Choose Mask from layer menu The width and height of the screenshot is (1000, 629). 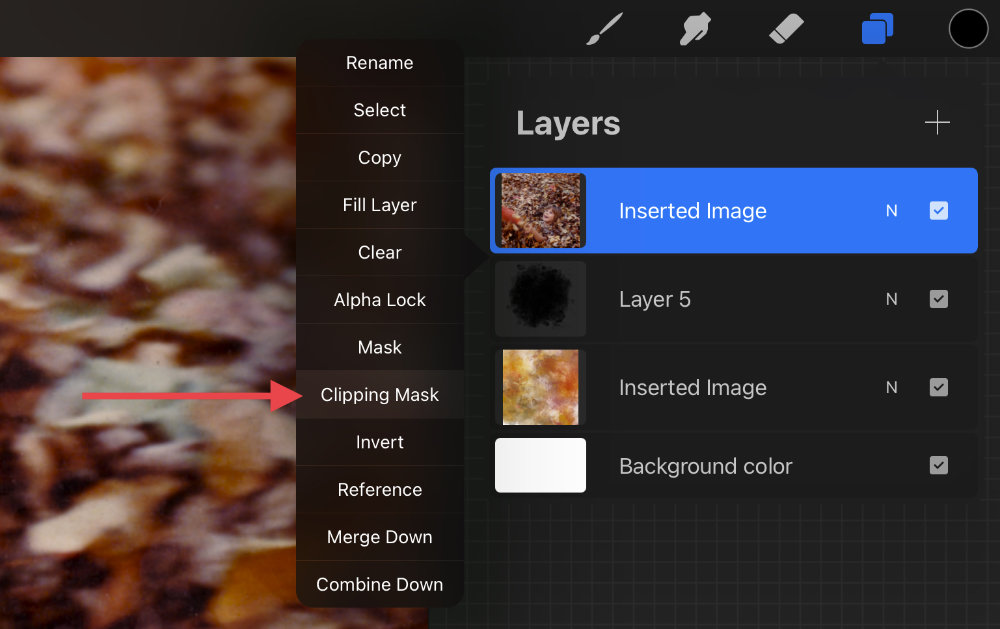point(379,347)
